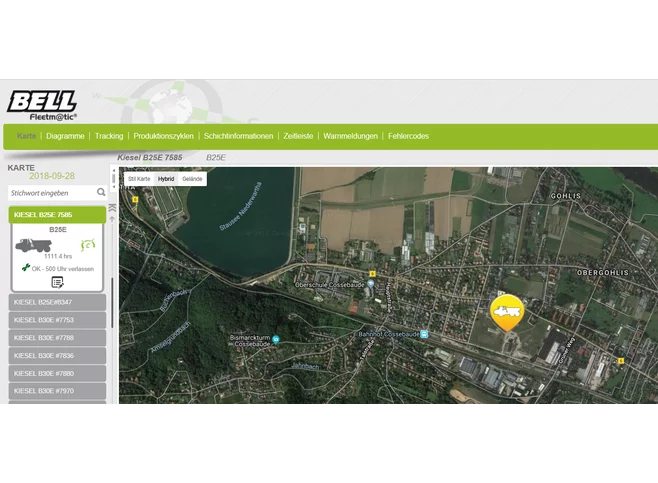The width and height of the screenshot is (658, 483).
Task: Click the vehicle list scrollbar thumb
Action: 112,303
